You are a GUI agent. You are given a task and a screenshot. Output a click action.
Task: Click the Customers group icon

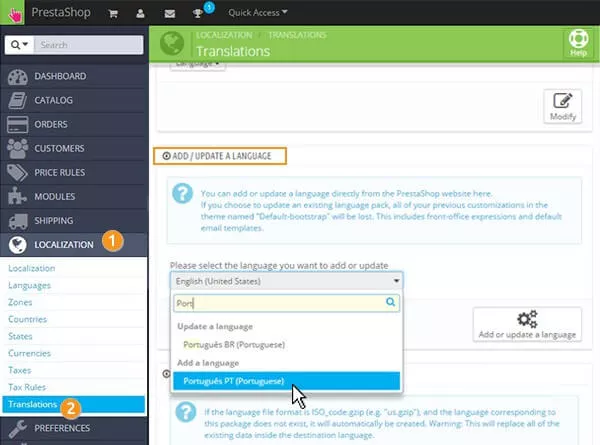(18, 148)
